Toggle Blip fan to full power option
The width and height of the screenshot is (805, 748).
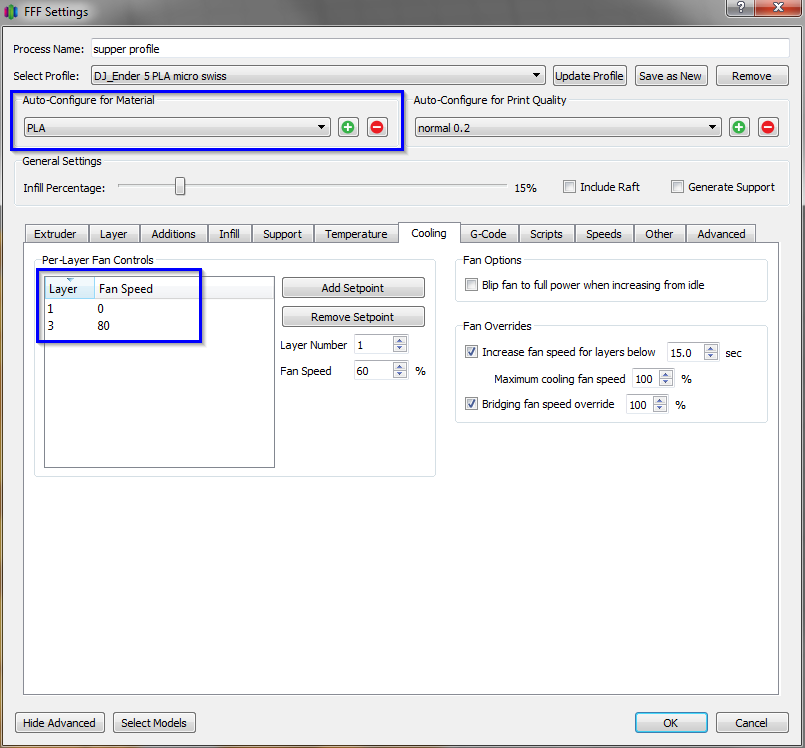471,284
